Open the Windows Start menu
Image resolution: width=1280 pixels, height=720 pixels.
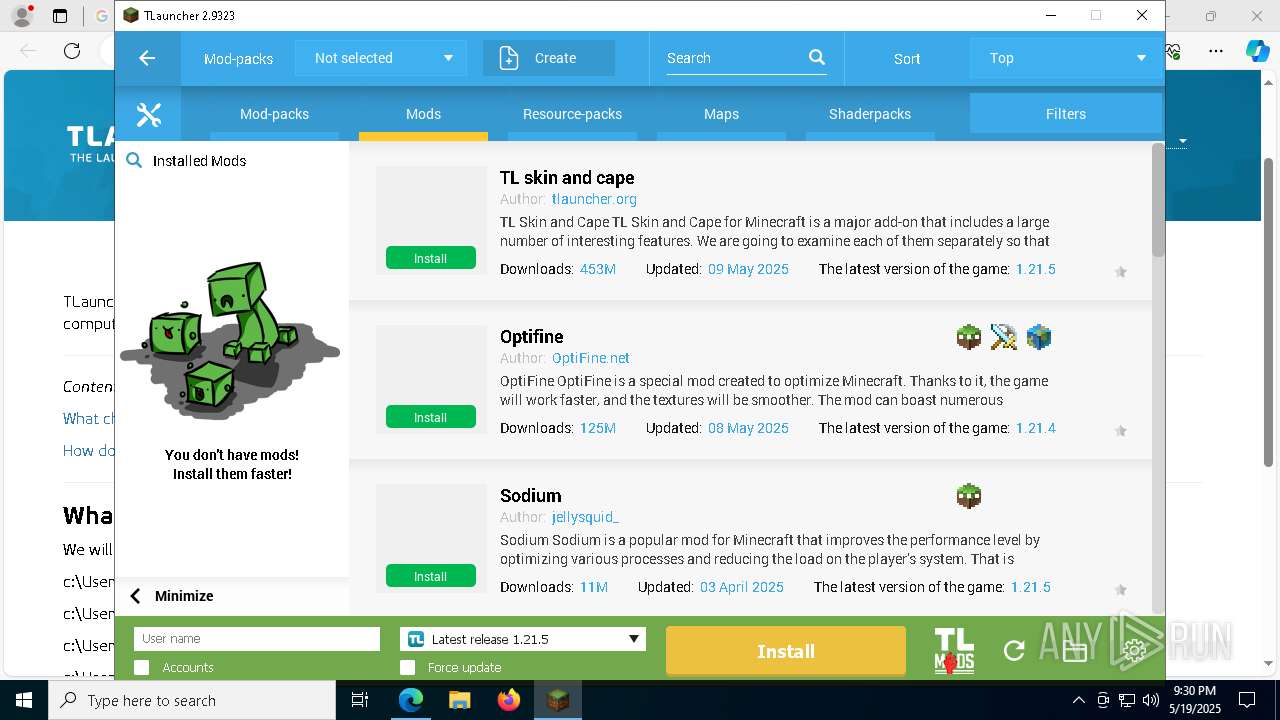[x=24, y=700]
